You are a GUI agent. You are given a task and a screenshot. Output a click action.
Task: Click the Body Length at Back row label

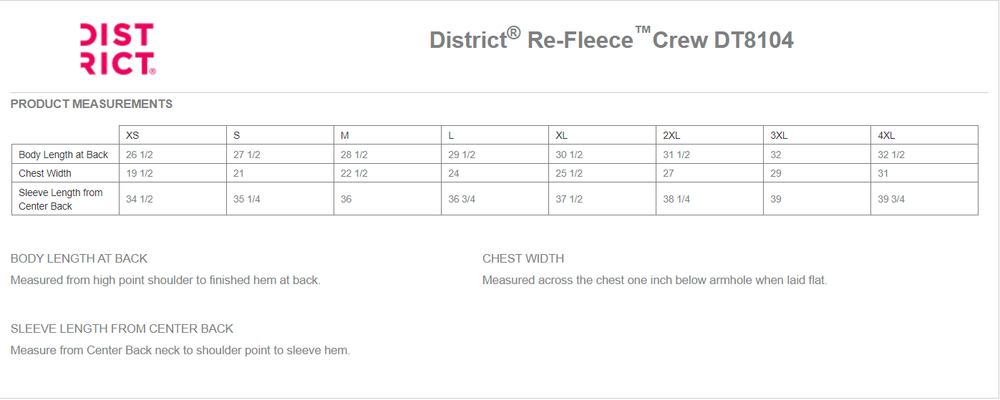click(63, 154)
